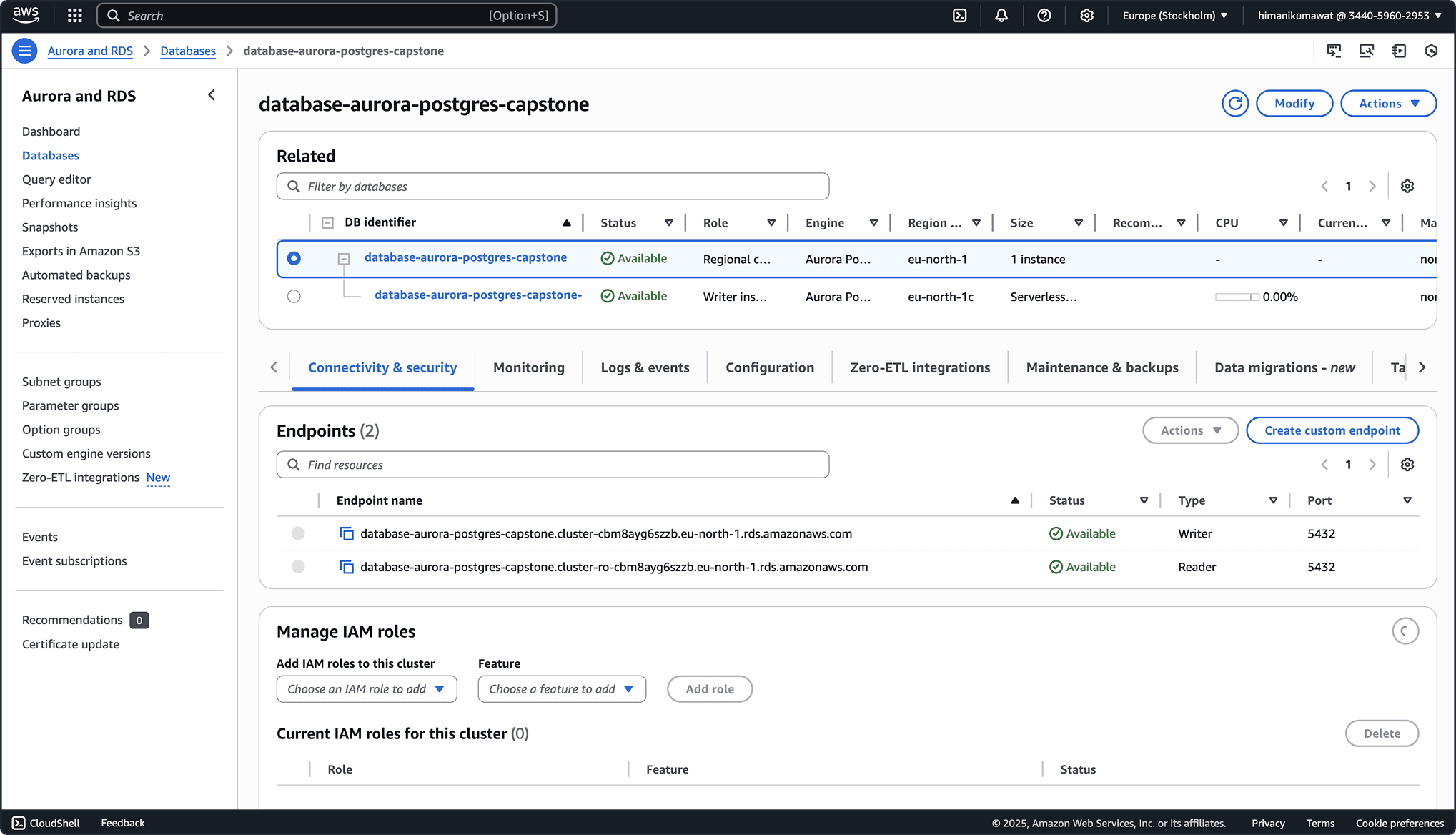1456x835 pixels.
Task: Open CloudShell icon in top bar
Action: 960,16
